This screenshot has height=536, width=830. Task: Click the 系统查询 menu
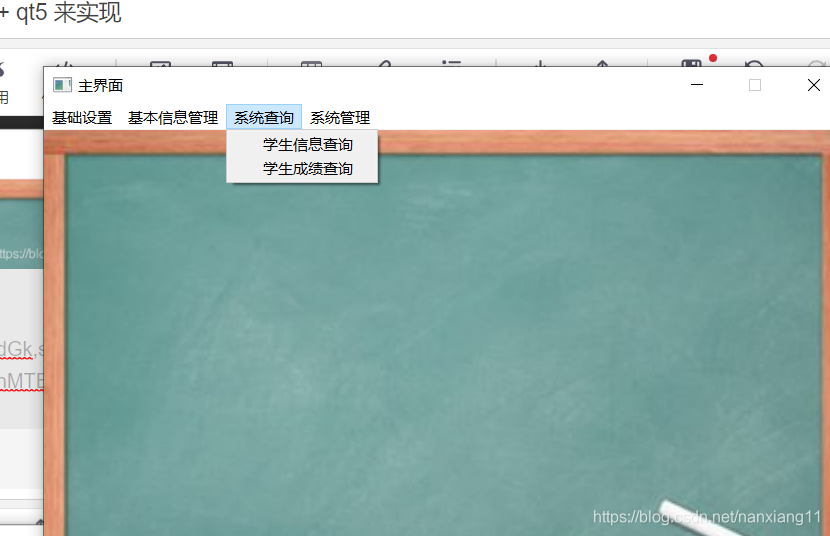(x=264, y=117)
